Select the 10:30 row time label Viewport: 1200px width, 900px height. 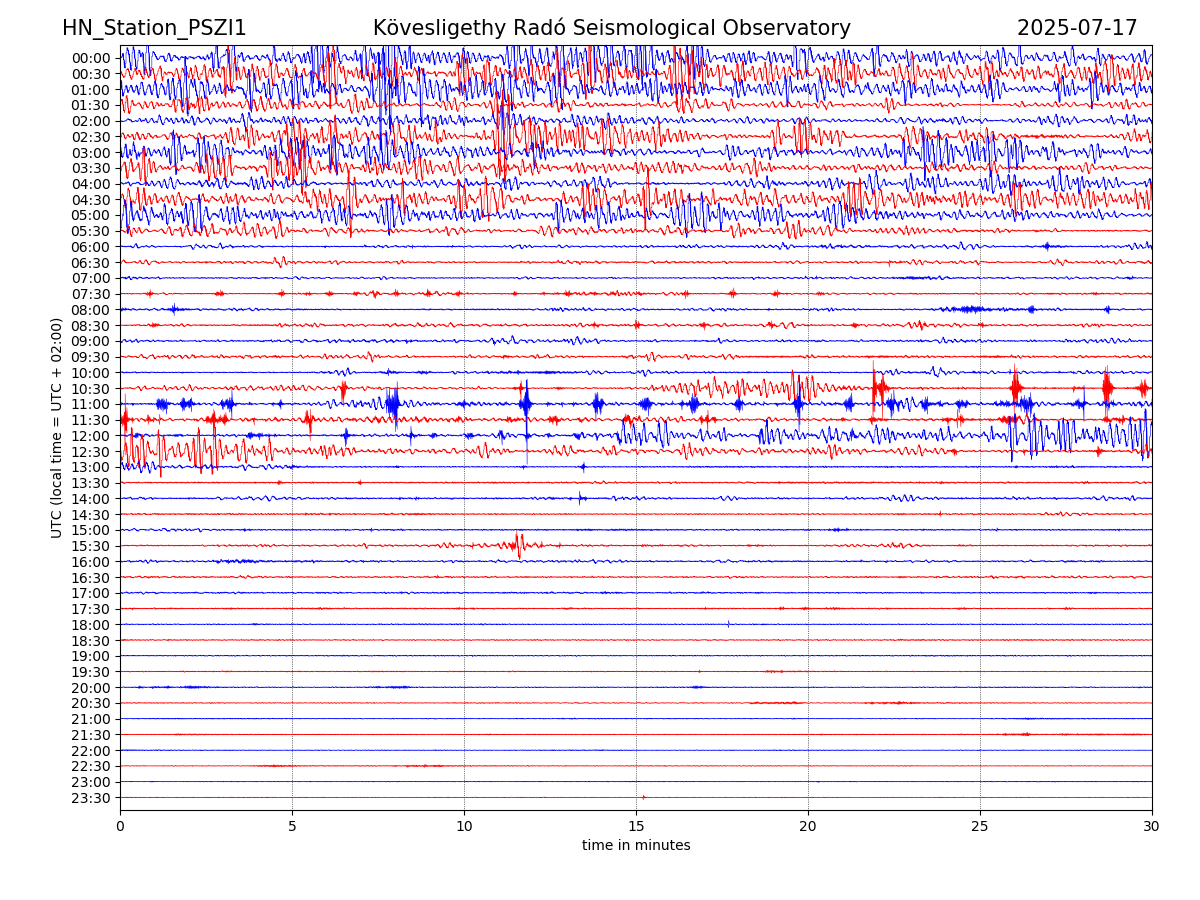(x=91, y=389)
